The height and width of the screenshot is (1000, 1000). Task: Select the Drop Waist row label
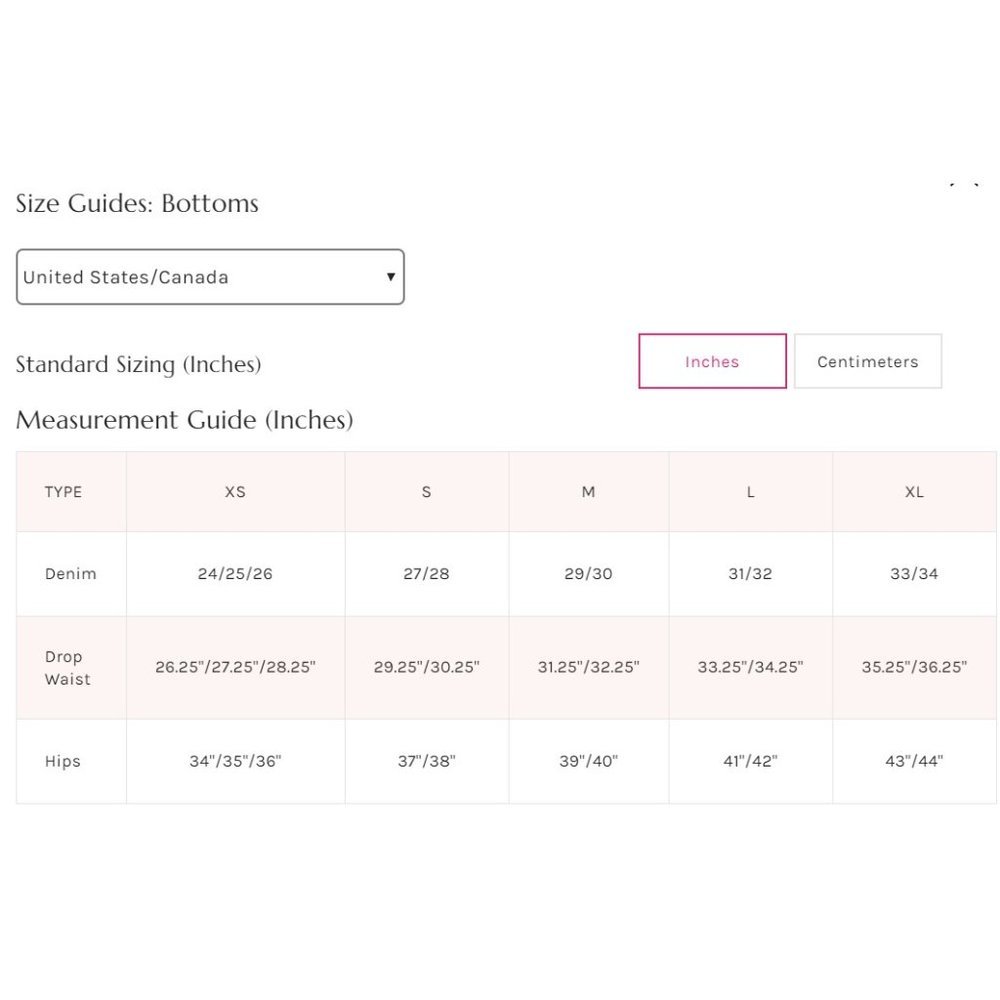pyautogui.click(x=67, y=668)
